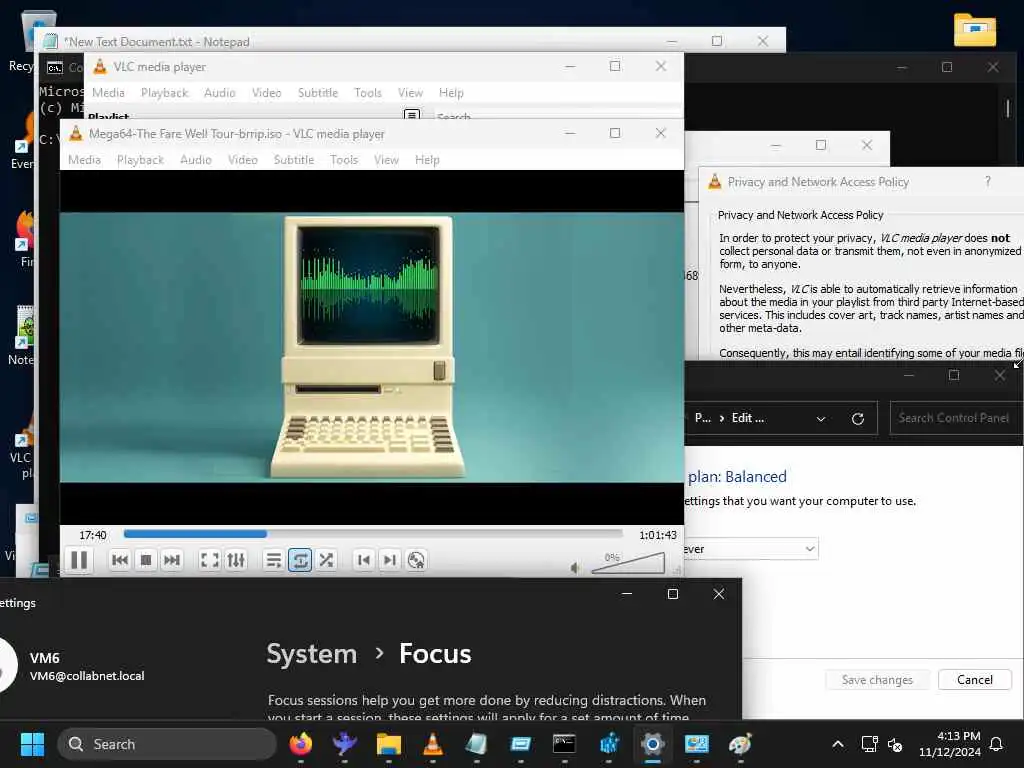
Task: Open Windows Start menu
Action: point(32,744)
